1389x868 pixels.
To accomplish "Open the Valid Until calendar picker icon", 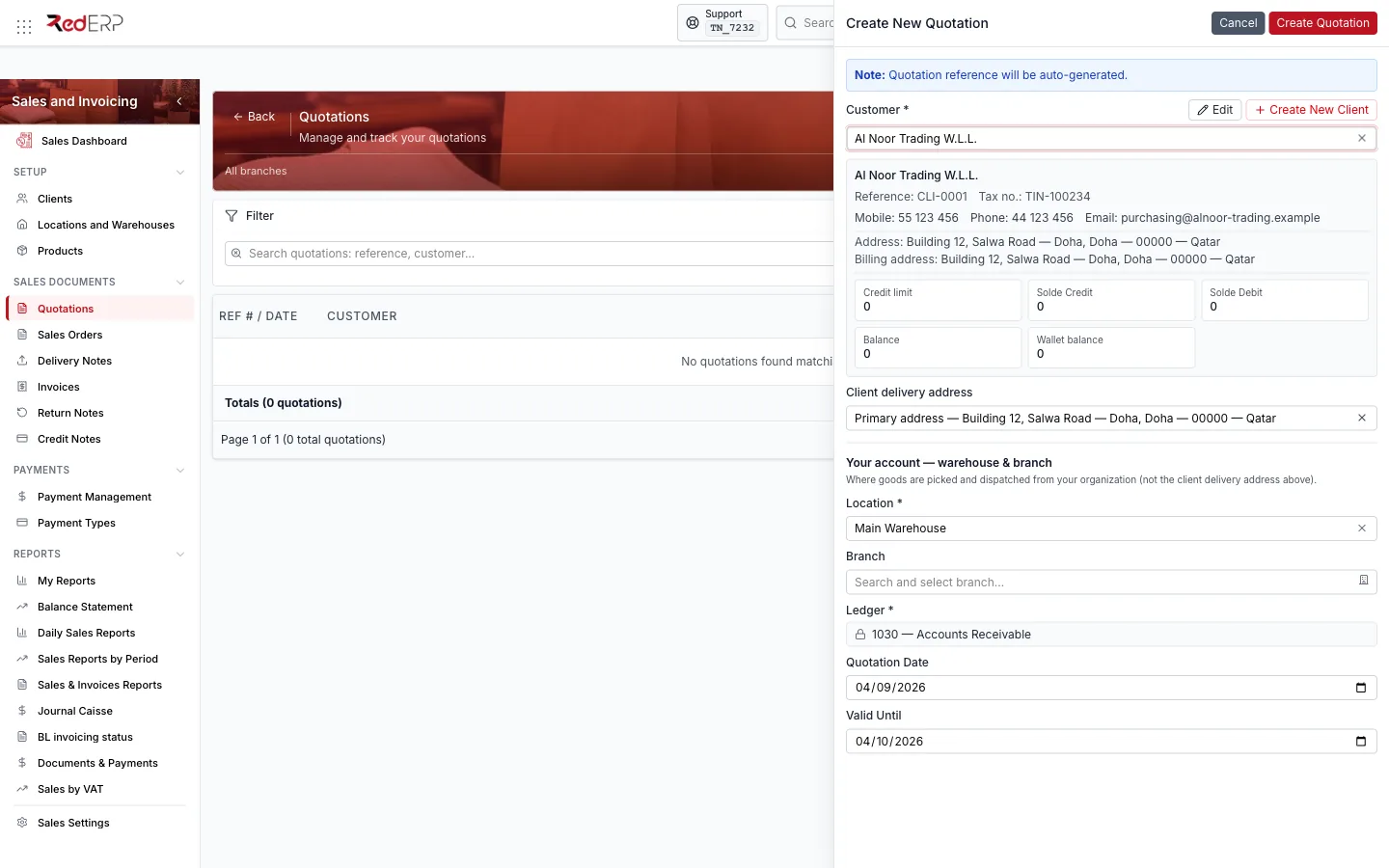I will point(1361,742).
